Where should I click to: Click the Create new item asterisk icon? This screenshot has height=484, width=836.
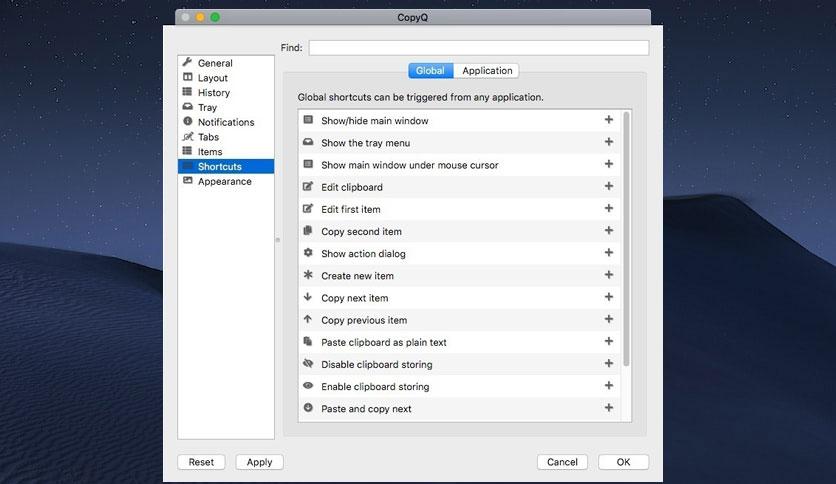tap(308, 275)
